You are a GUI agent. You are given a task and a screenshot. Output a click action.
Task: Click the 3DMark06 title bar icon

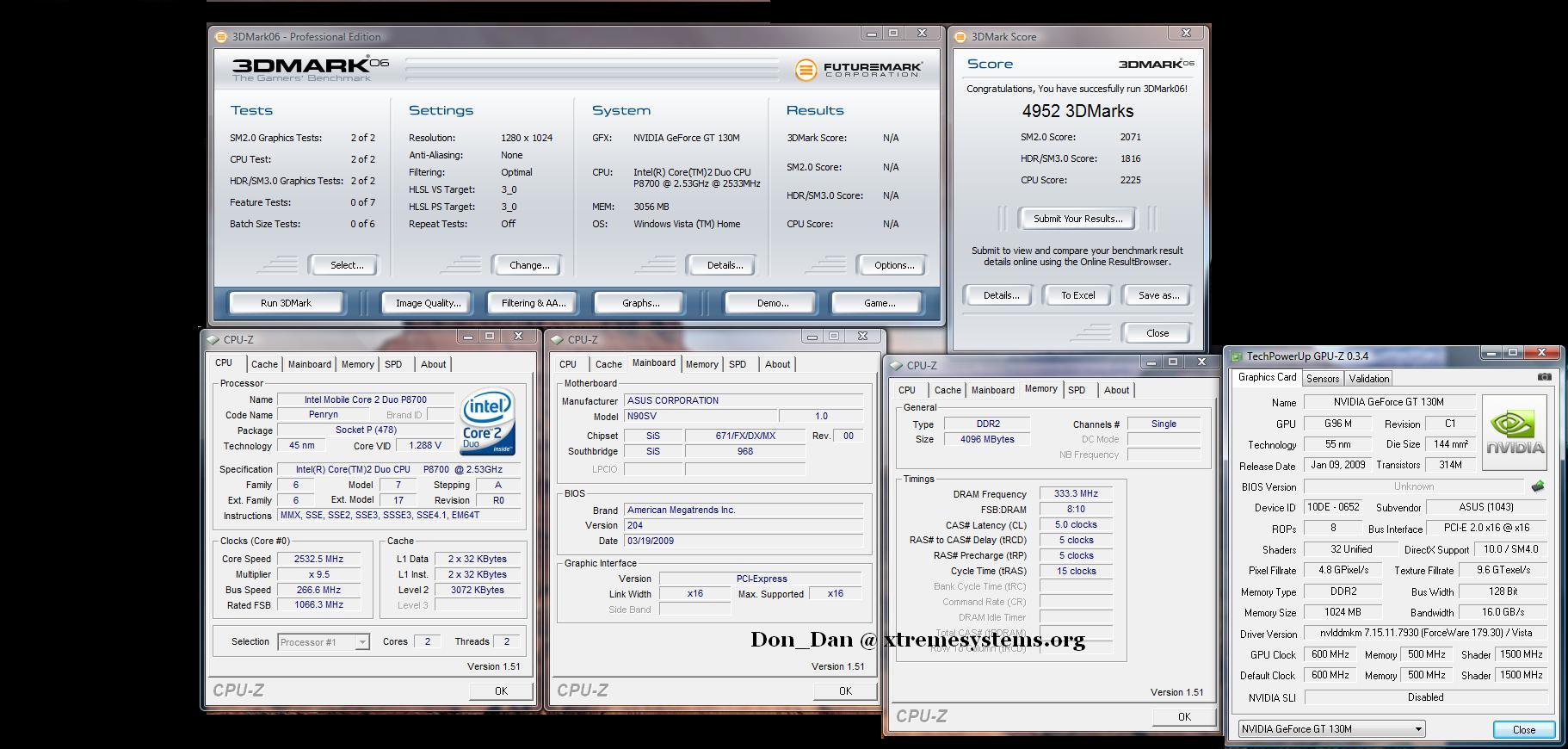pyautogui.click(x=220, y=37)
